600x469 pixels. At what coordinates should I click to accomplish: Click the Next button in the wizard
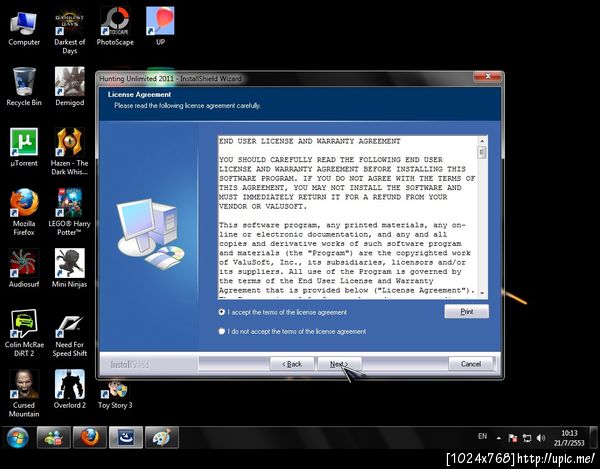[339, 364]
